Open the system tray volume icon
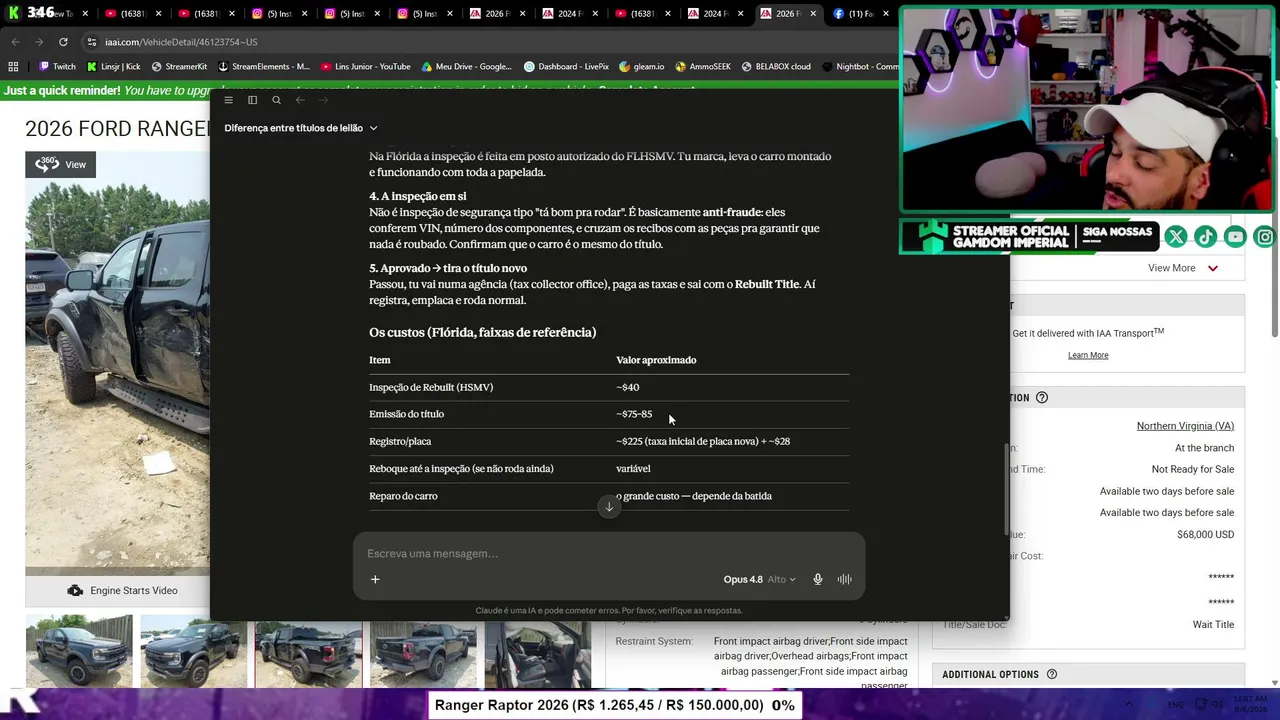Viewport: 1280px width, 720px height. (x=1217, y=705)
